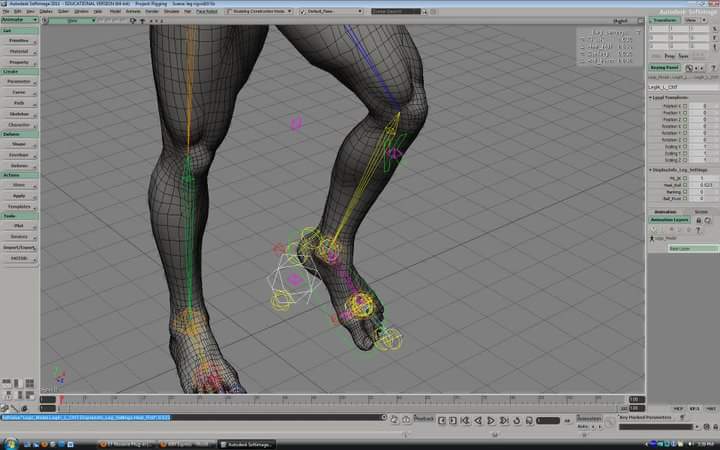Image resolution: width=720 pixels, height=450 pixels.
Task: Toggle the Position Y checkbox
Action: [685, 112]
